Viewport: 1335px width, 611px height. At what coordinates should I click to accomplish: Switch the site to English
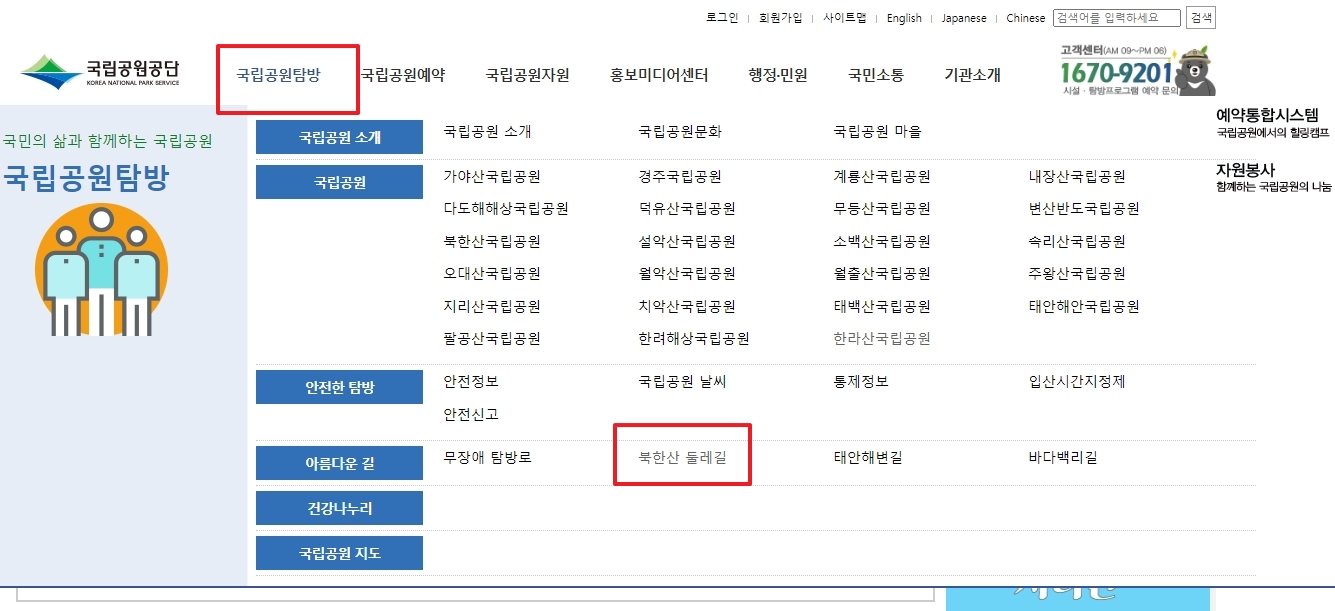click(x=903, y=17)
